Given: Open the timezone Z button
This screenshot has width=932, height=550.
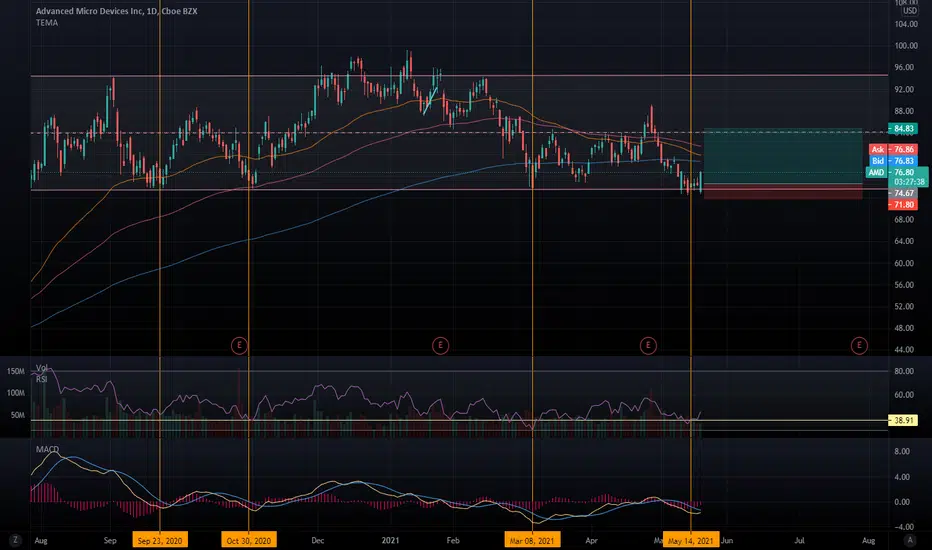Looking at the screenshot, I should pos(15,540).
